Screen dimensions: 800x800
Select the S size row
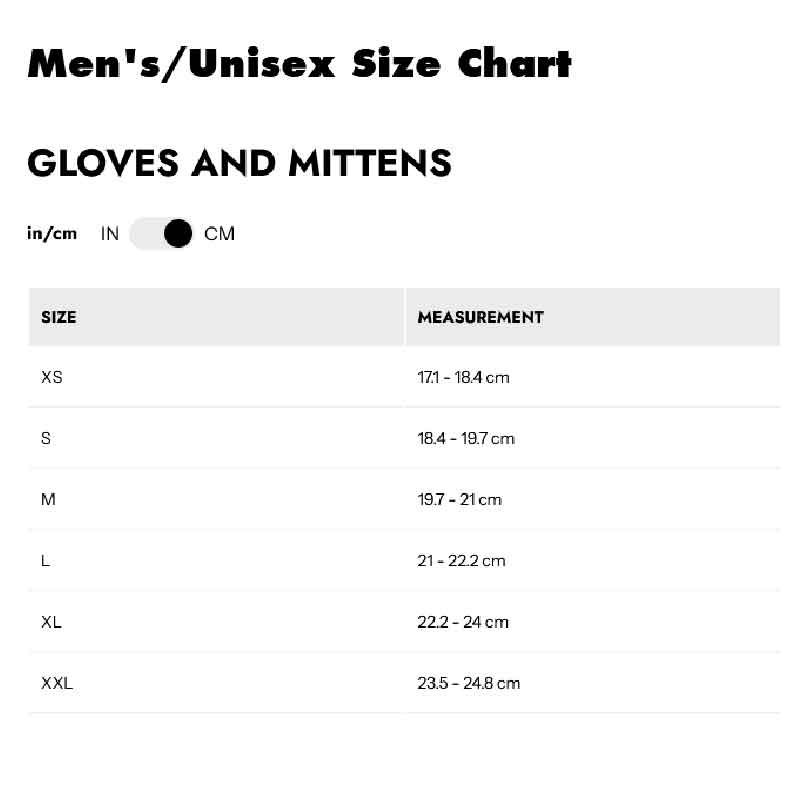46,439
